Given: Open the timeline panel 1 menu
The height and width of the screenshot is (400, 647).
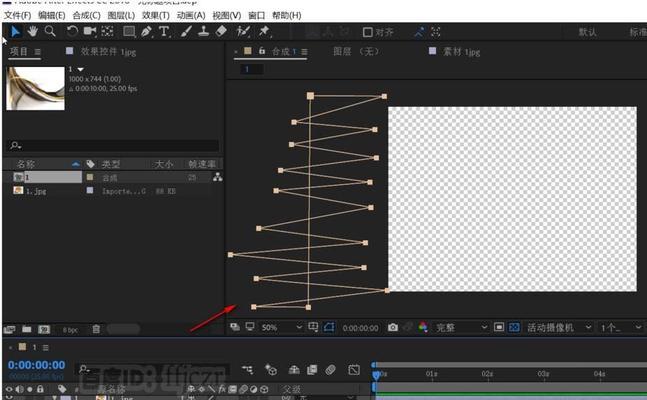Looking at the screenshot, I should (x=46, y=348).
